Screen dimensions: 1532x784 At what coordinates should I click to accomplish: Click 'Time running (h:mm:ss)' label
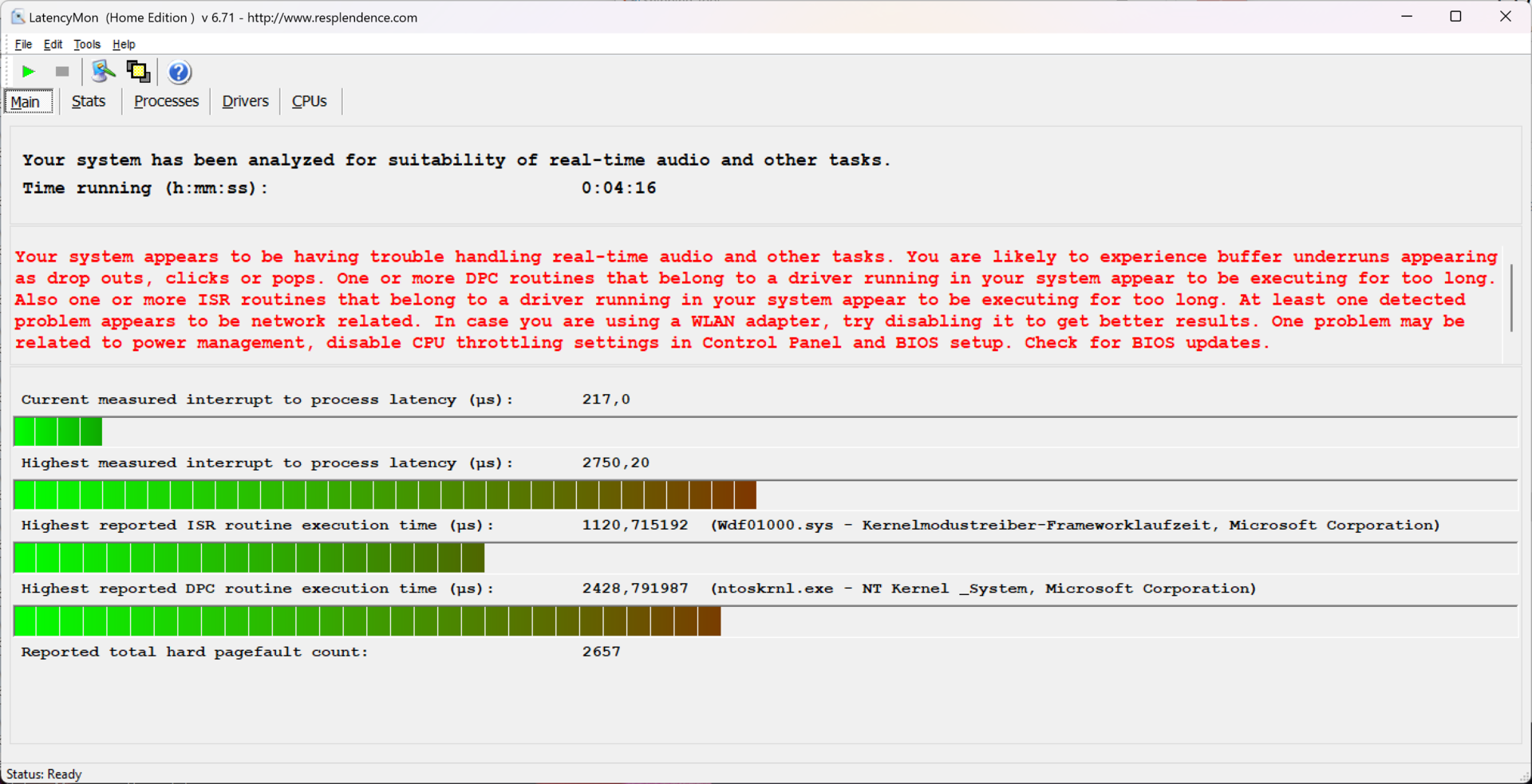[x=144, y=188]
